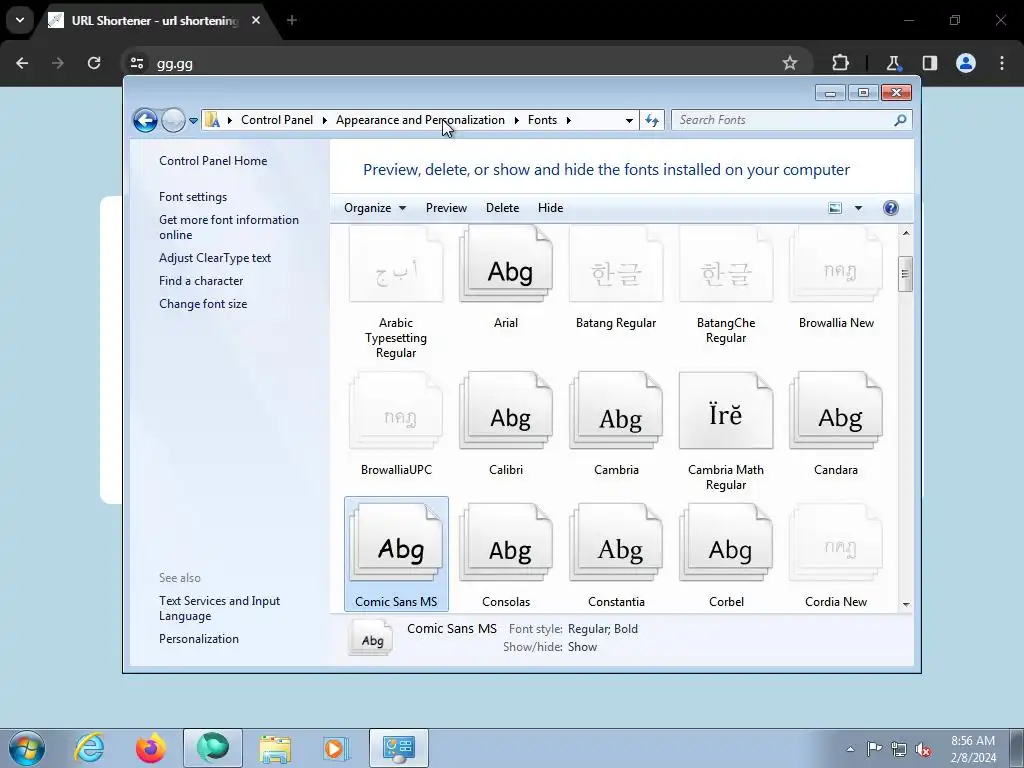Open Adjust ClearType text link

(215, 258)
